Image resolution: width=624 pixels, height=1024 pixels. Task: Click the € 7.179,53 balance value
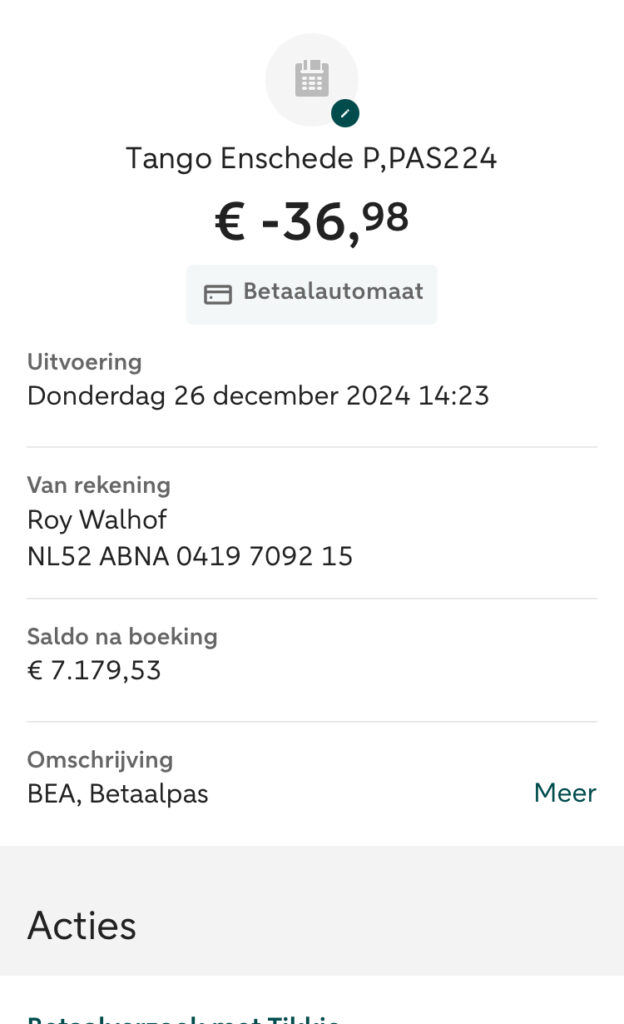(x=94, y=670)
